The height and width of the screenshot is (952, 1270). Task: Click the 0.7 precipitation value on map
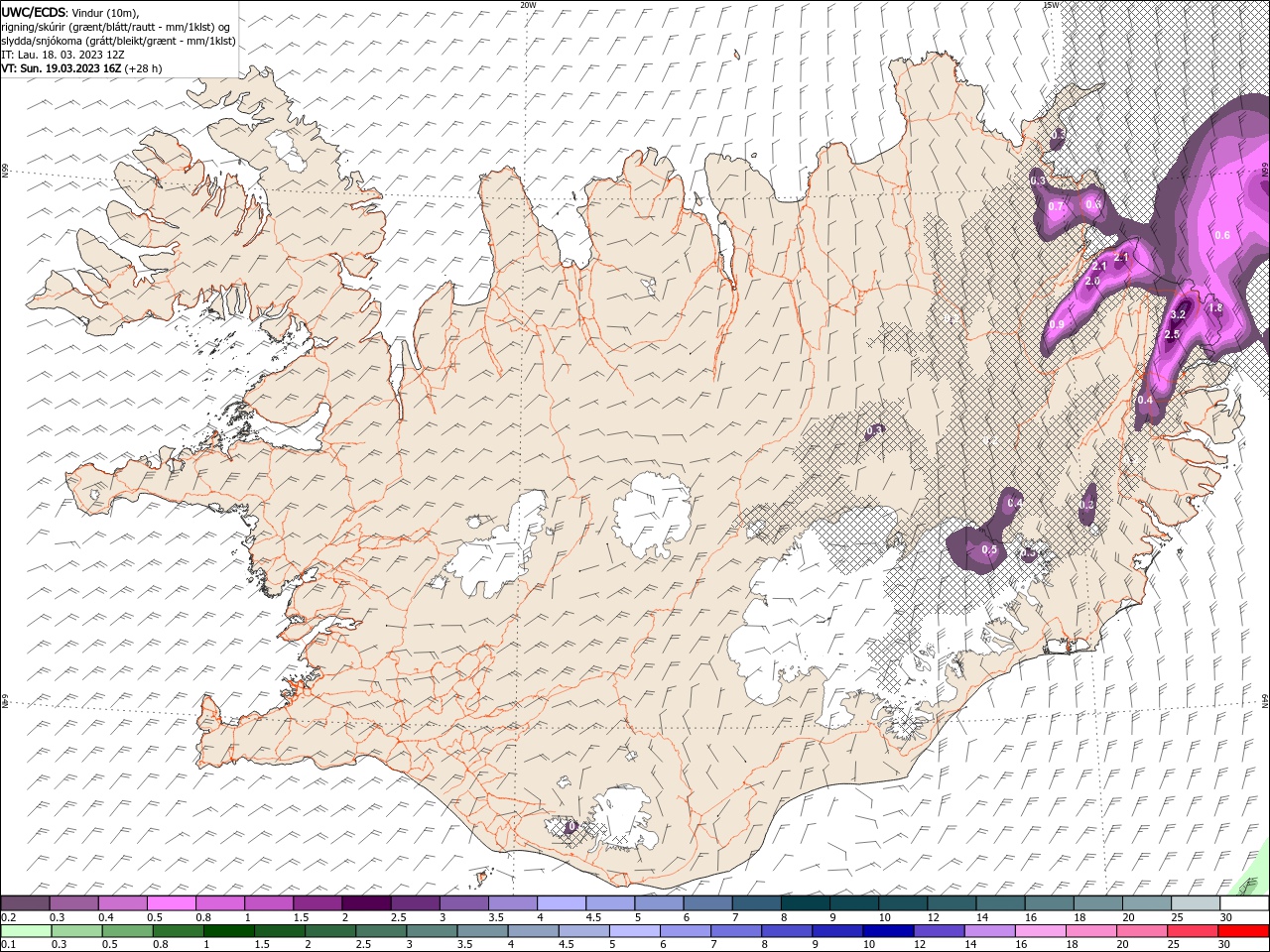click(1057, 206)
